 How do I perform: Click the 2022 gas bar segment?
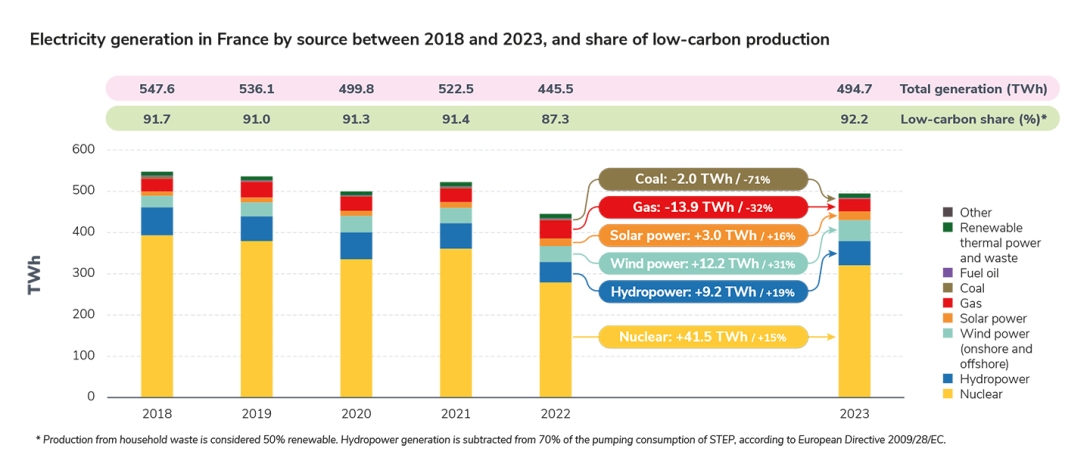[x=555, y=229]
